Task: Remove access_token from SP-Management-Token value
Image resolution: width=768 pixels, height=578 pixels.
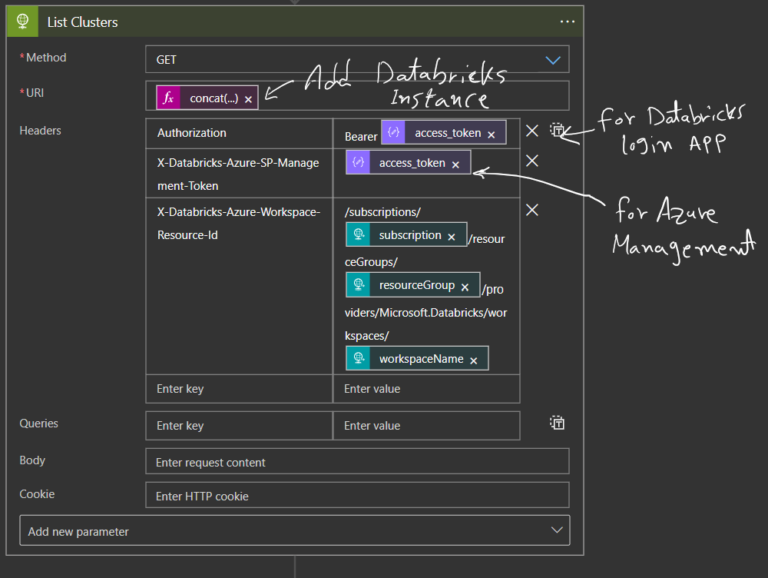Action: pos(456,165)
